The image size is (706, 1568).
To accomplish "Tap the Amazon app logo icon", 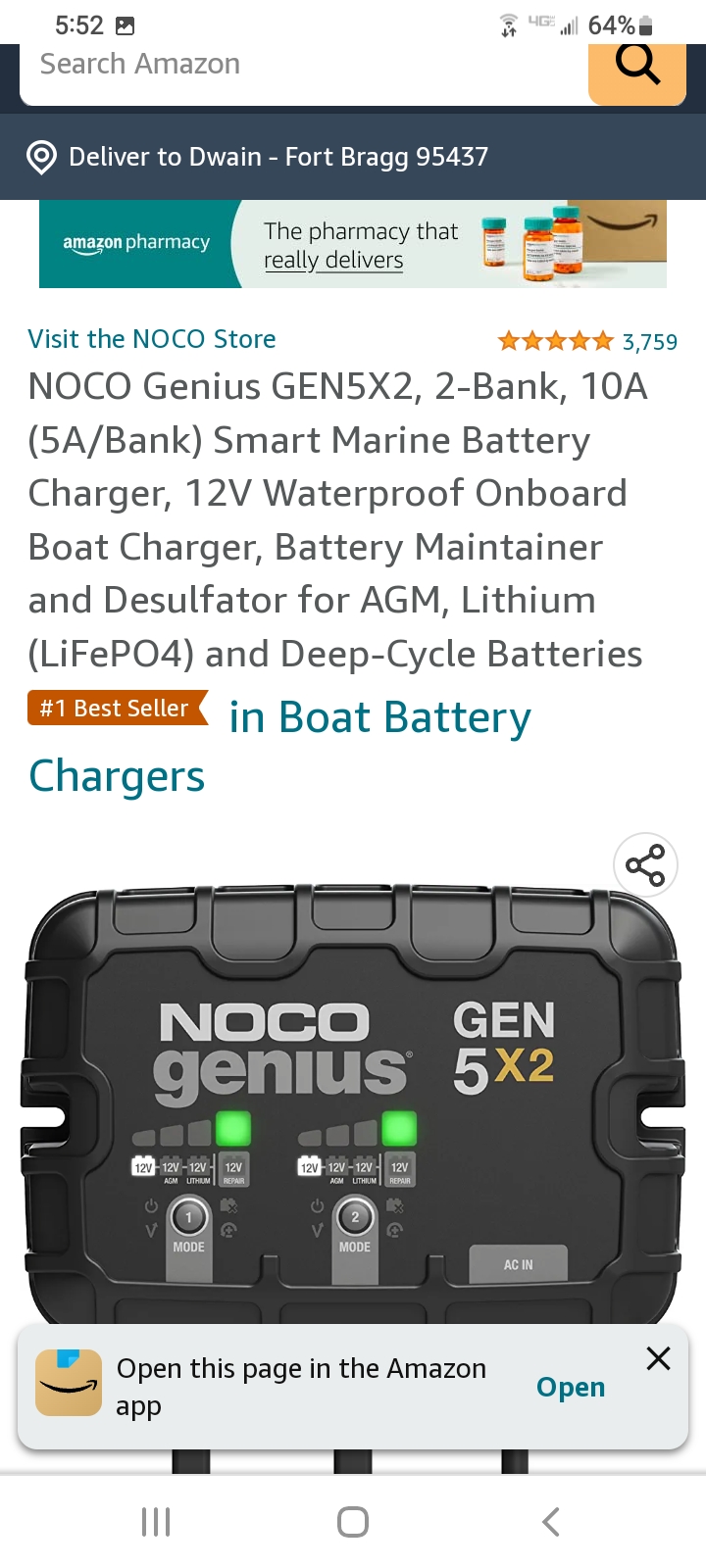I will click(69, 1383).
